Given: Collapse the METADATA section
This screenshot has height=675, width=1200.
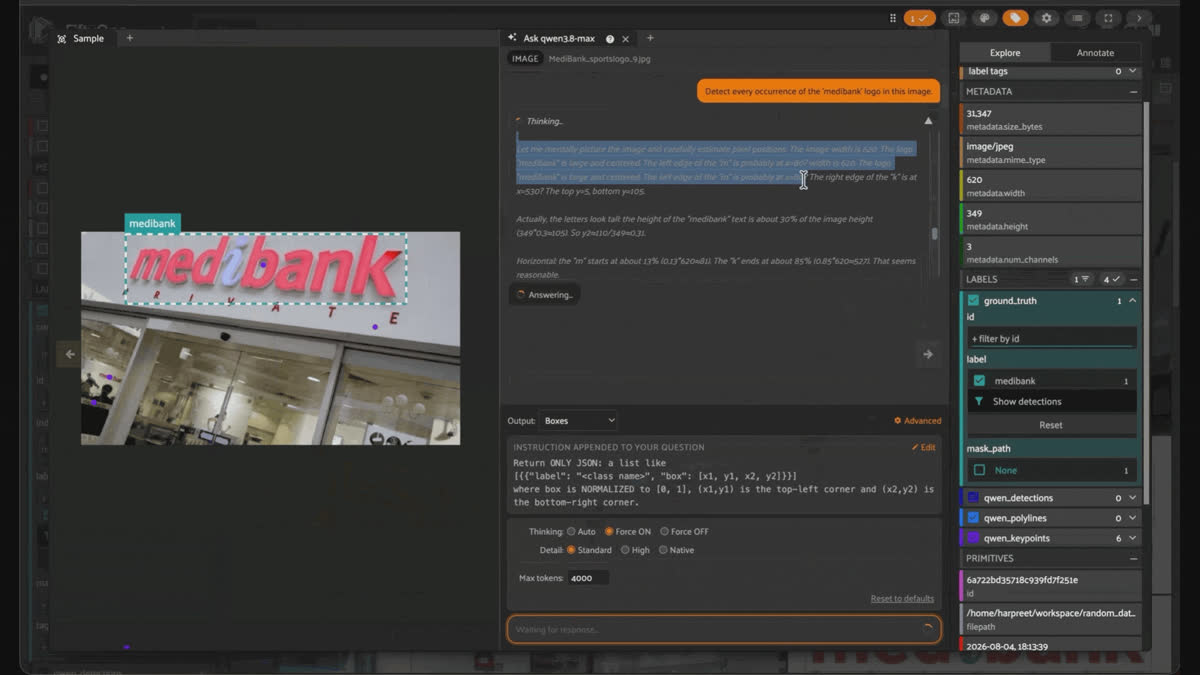Looking at the screenshot, I should click(x=1133, y=91).
